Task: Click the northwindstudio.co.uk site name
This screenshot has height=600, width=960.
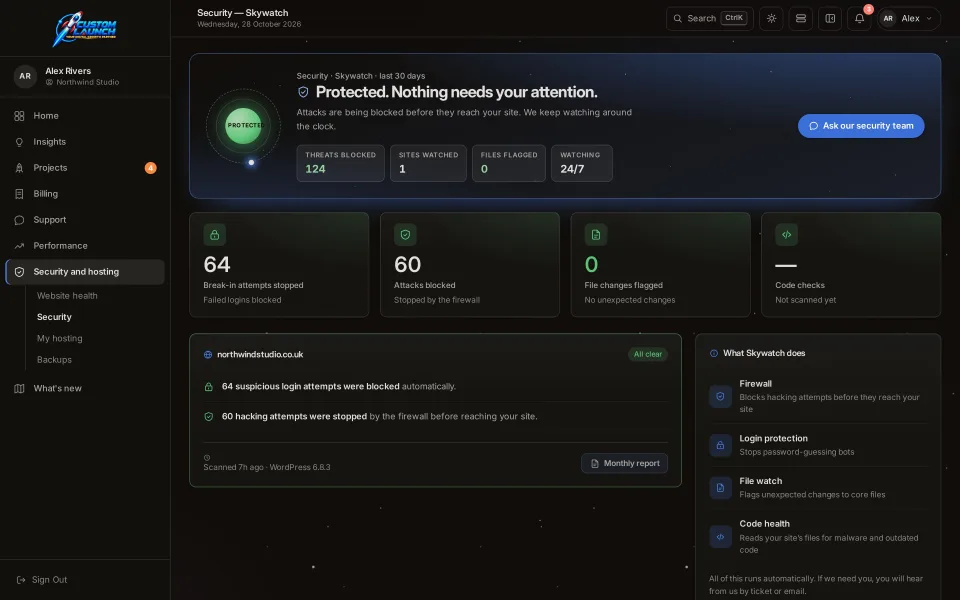Action: pyautogui.click(x=260, y=354)
